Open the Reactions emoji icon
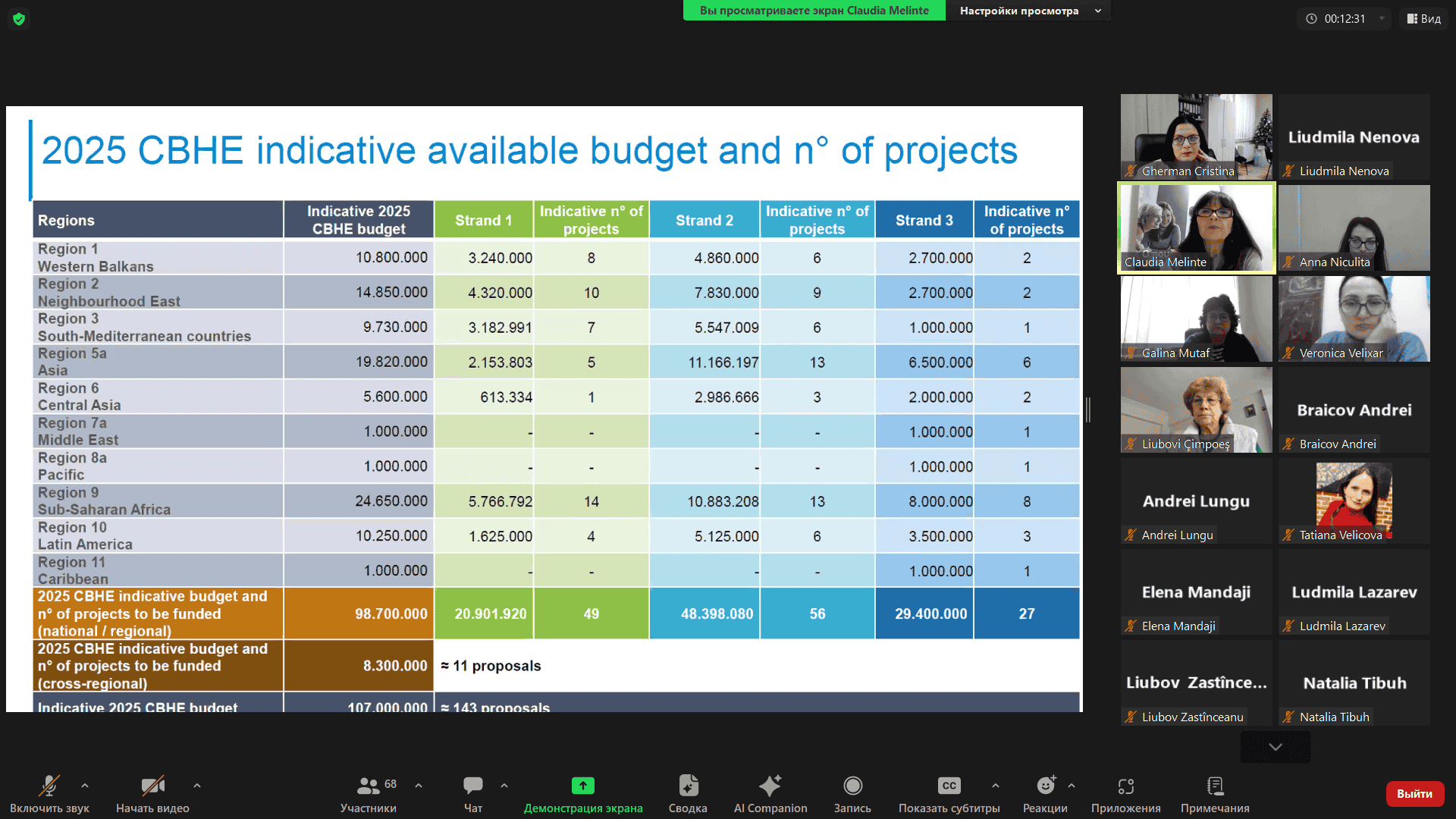This screenshot has height=819, width=1456. coord(1045,786)
